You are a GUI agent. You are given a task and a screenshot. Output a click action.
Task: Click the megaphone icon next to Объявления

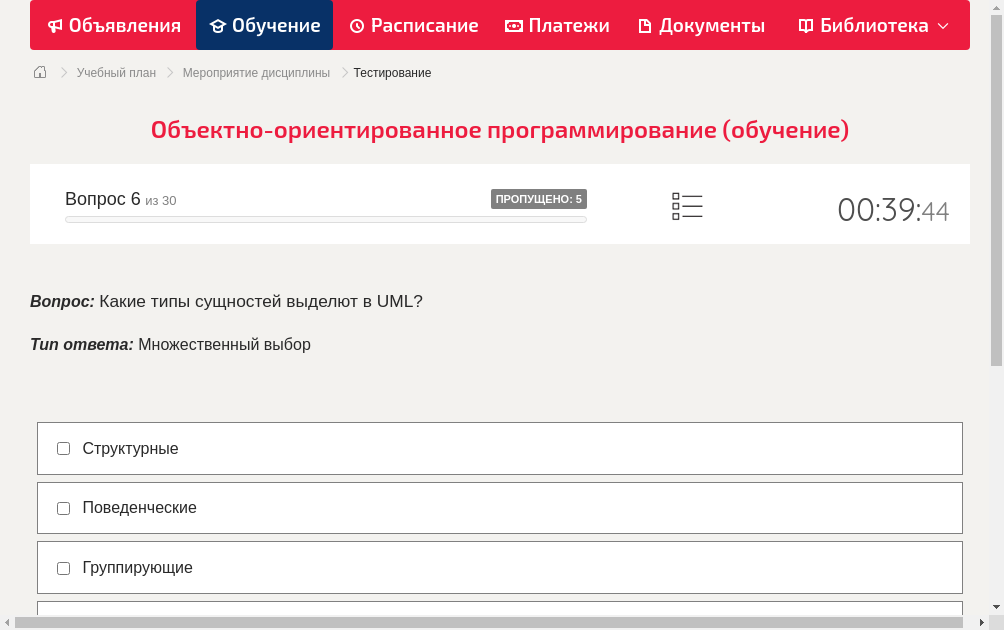click(x=55, y=25)
